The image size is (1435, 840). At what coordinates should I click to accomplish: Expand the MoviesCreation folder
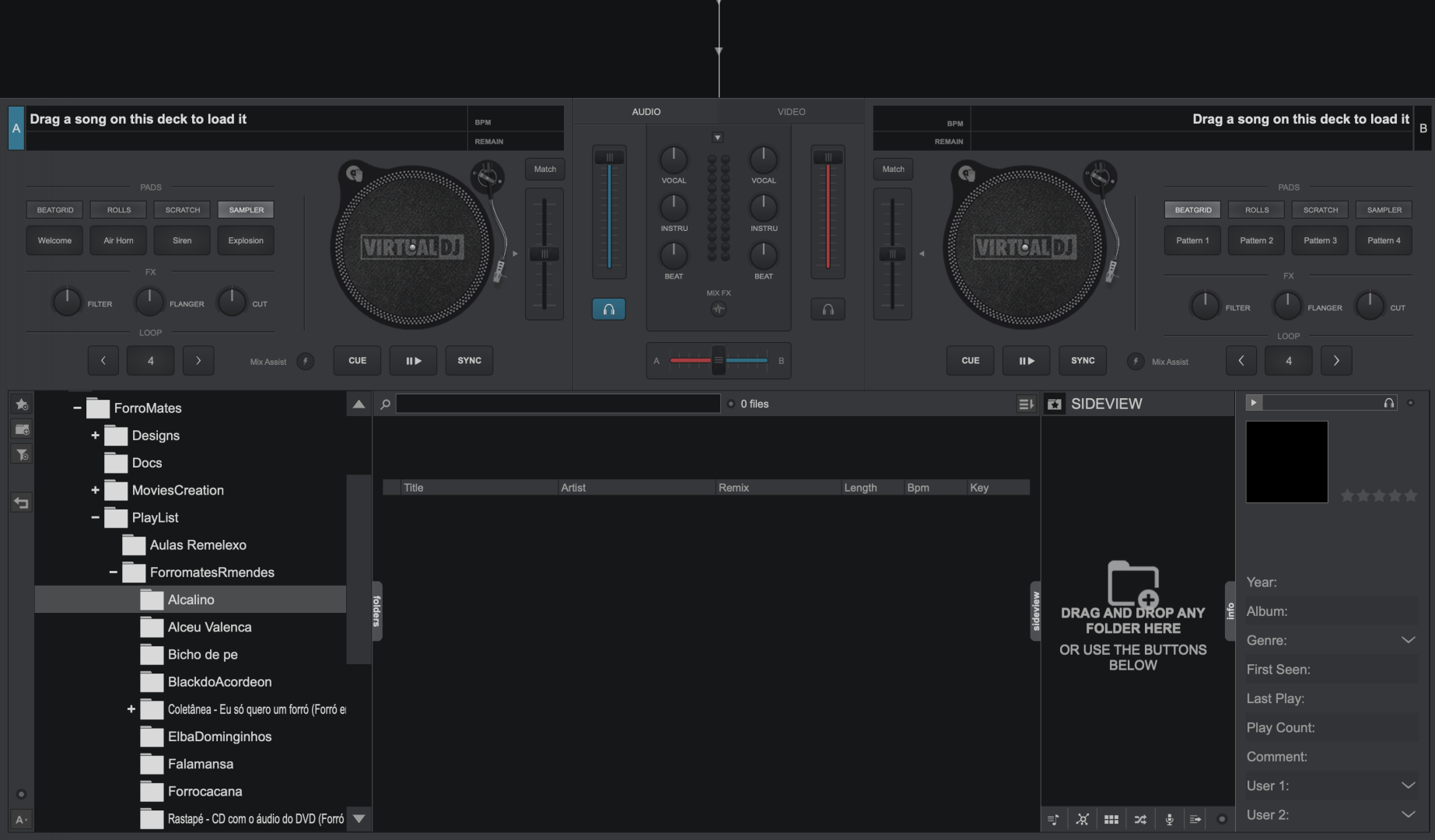tap(95, 490)
